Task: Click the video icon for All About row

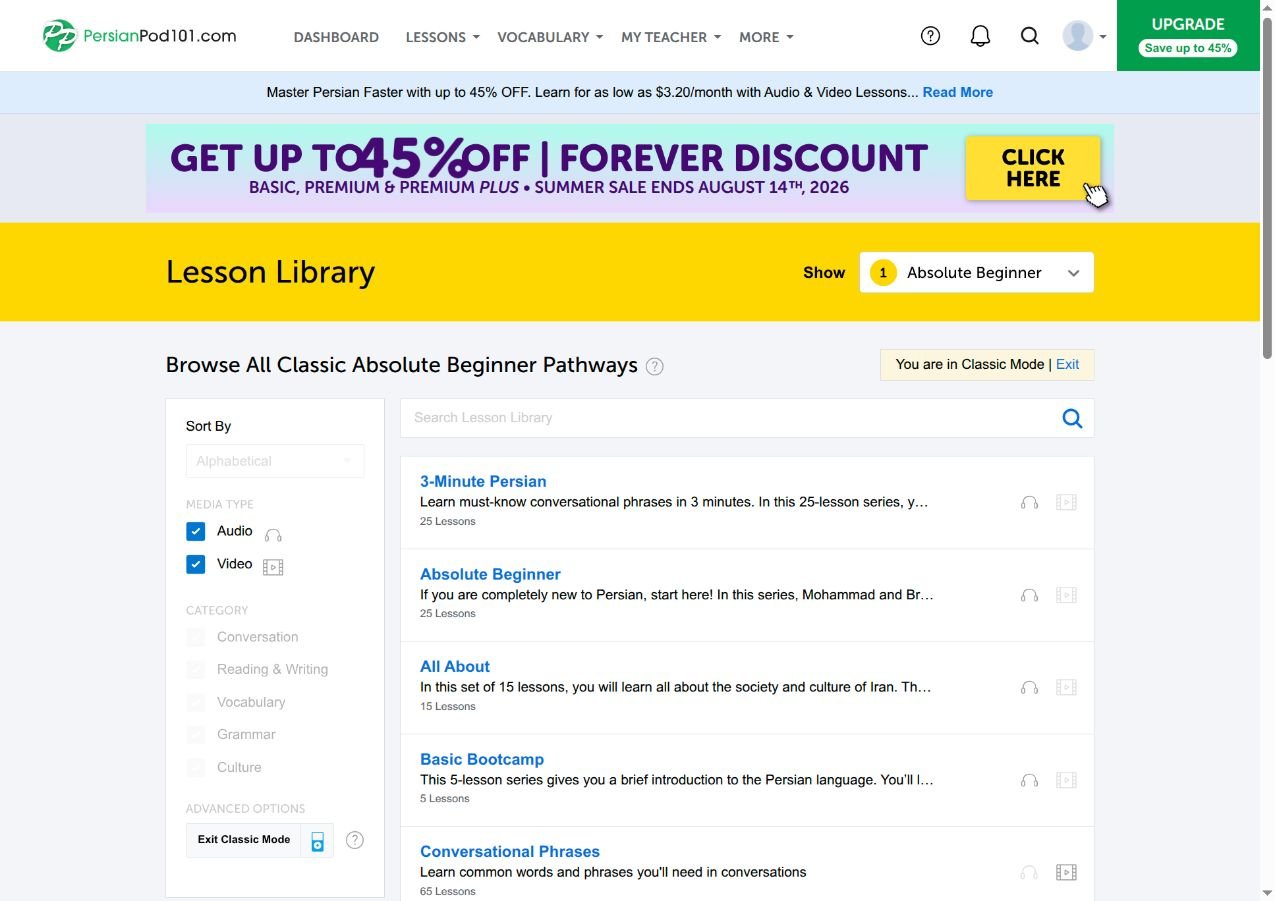Action: (1067, 687)
